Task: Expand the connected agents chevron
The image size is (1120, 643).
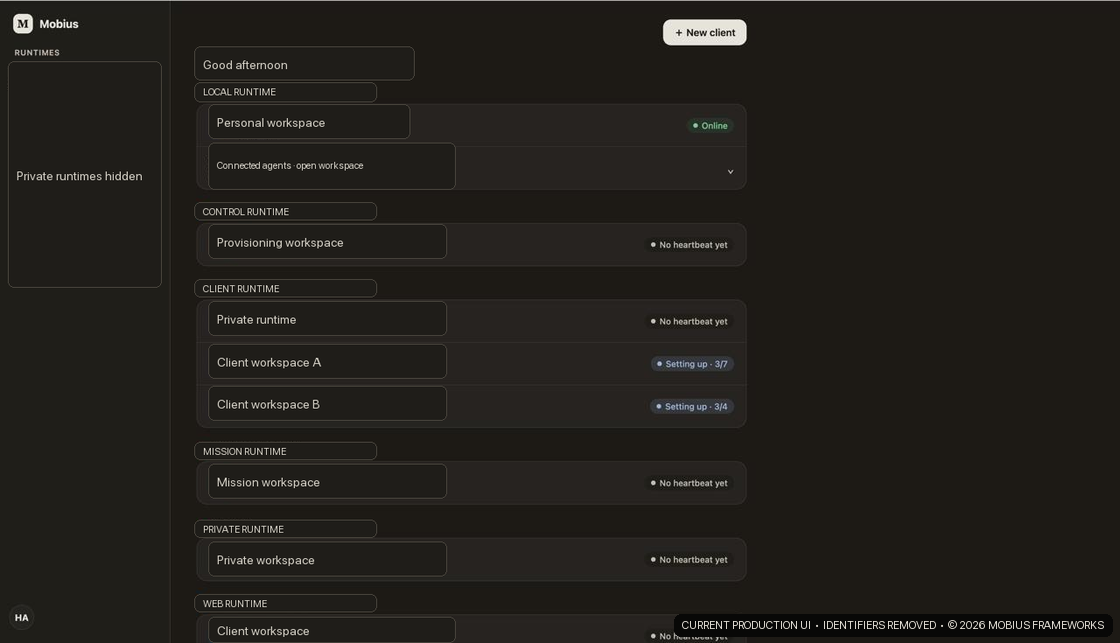Action: (x=730, y=171)
